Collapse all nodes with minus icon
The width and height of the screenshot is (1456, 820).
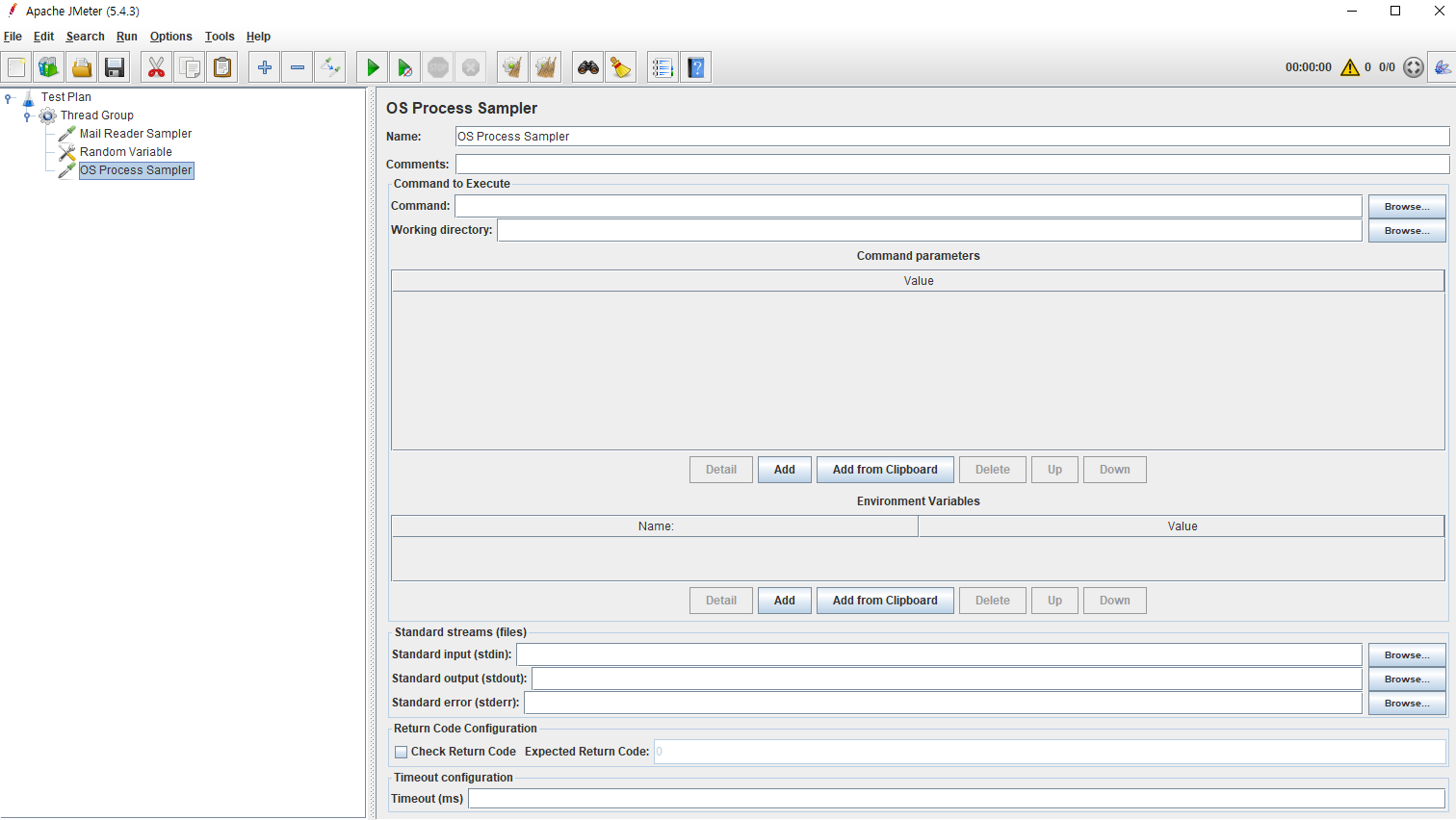point(298,67)
